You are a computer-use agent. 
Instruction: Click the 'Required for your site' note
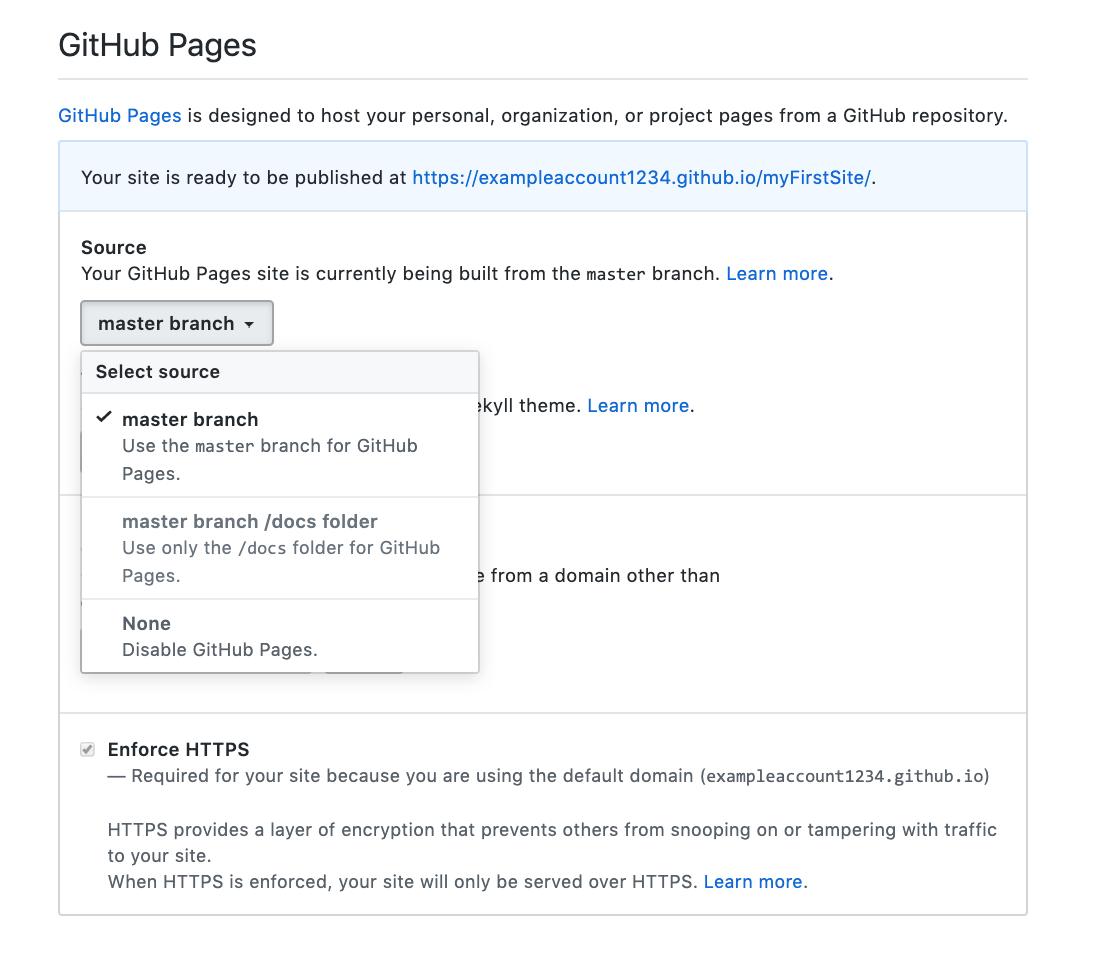(x=548, y=776)
